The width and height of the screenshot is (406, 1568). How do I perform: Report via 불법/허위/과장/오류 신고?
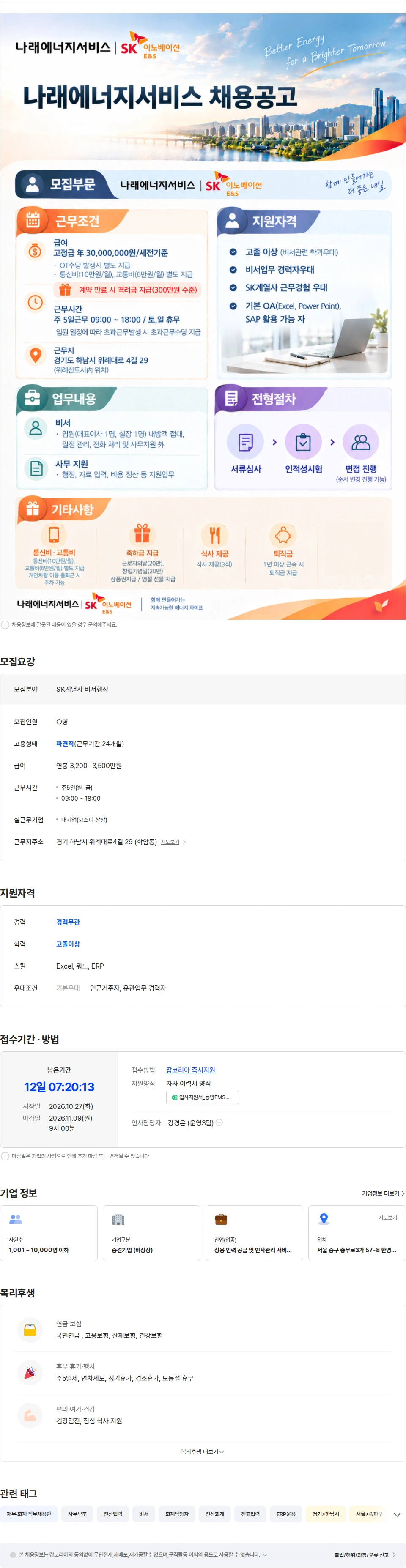pos(365,1554)
